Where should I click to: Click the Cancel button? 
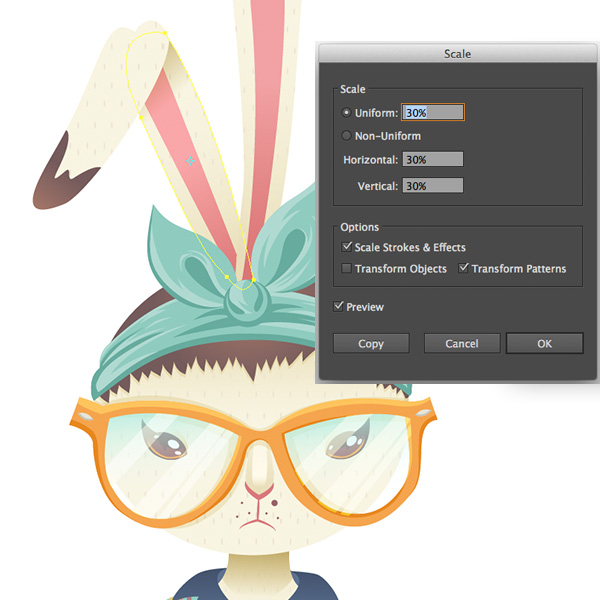click(462, 343)
